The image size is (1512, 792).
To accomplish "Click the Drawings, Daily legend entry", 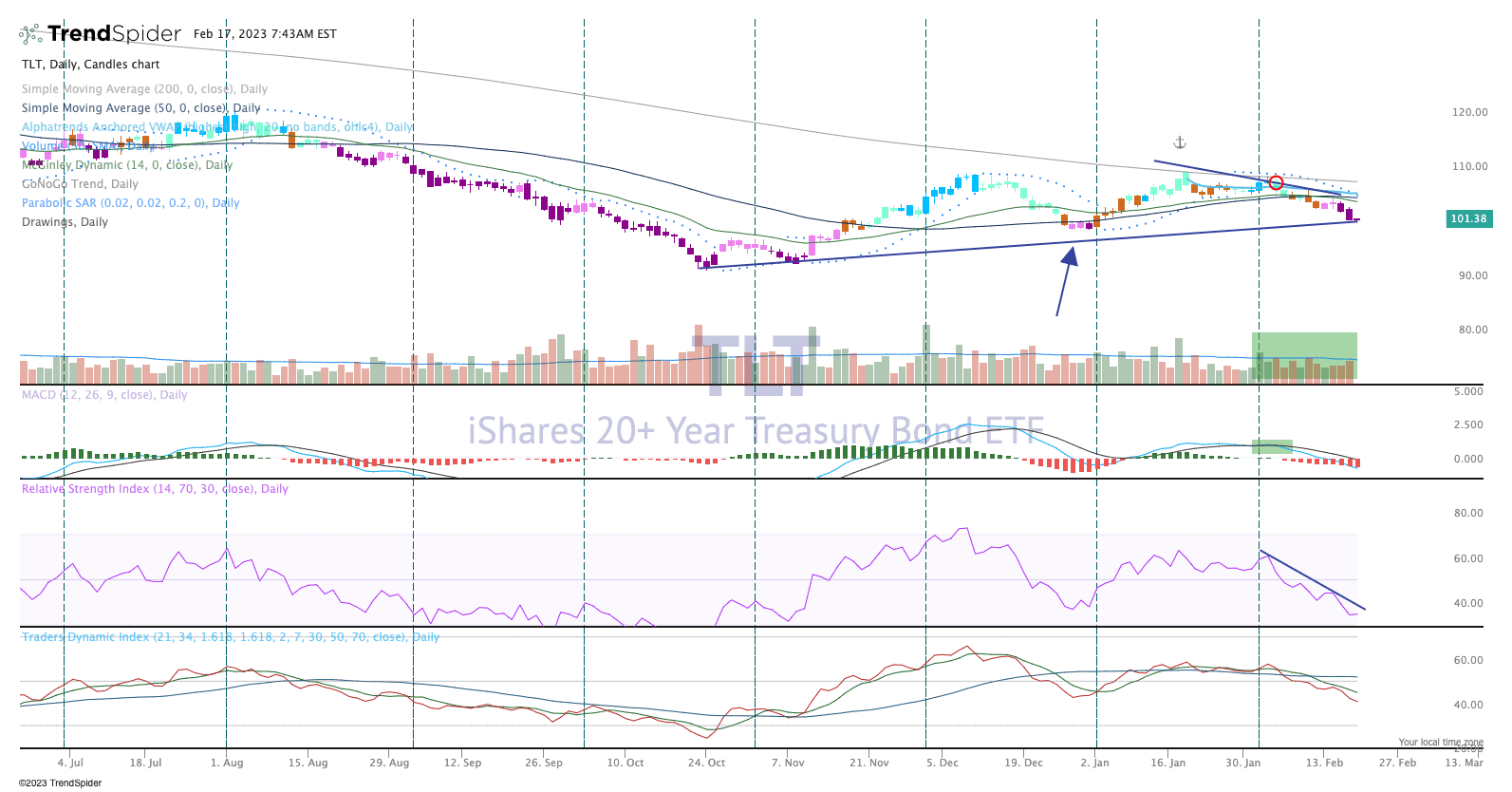I will (65, 222).
